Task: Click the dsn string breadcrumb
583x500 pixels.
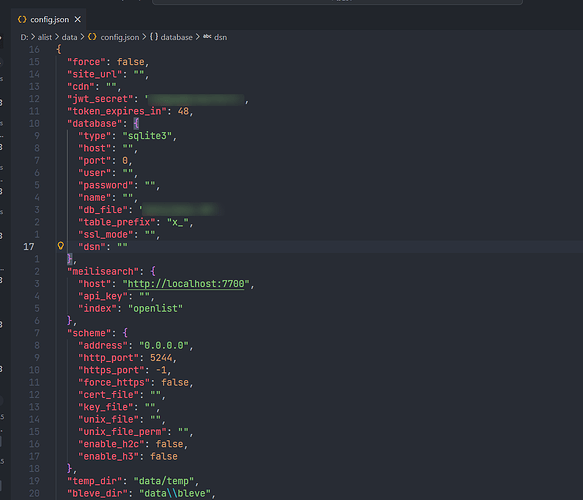Action: coord(220,37)
